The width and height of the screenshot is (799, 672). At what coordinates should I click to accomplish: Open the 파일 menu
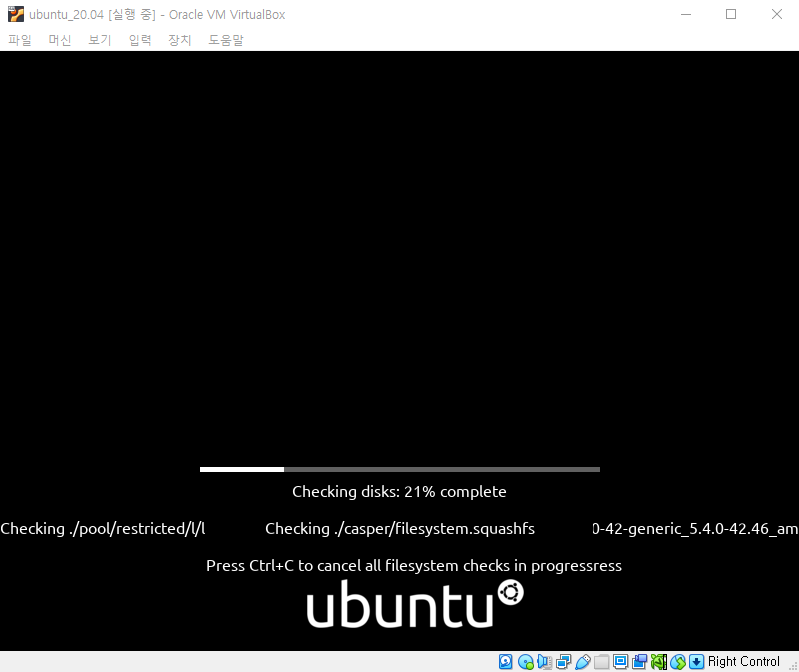[20, 40]
